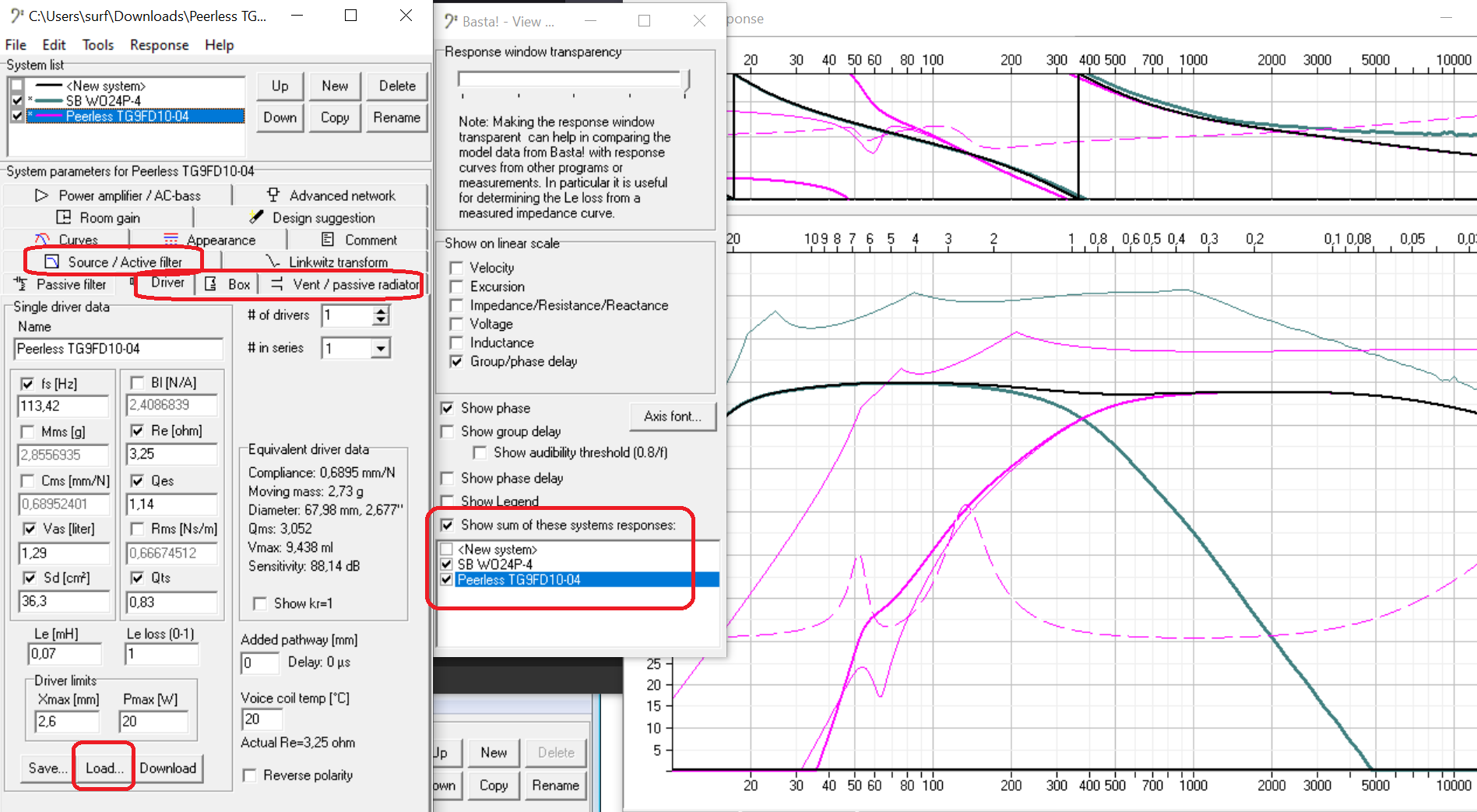Image resolution: width=1477 pixels, height=812 pixels.
Task: Open the Comment tab icon
Action: coord(328,240)
